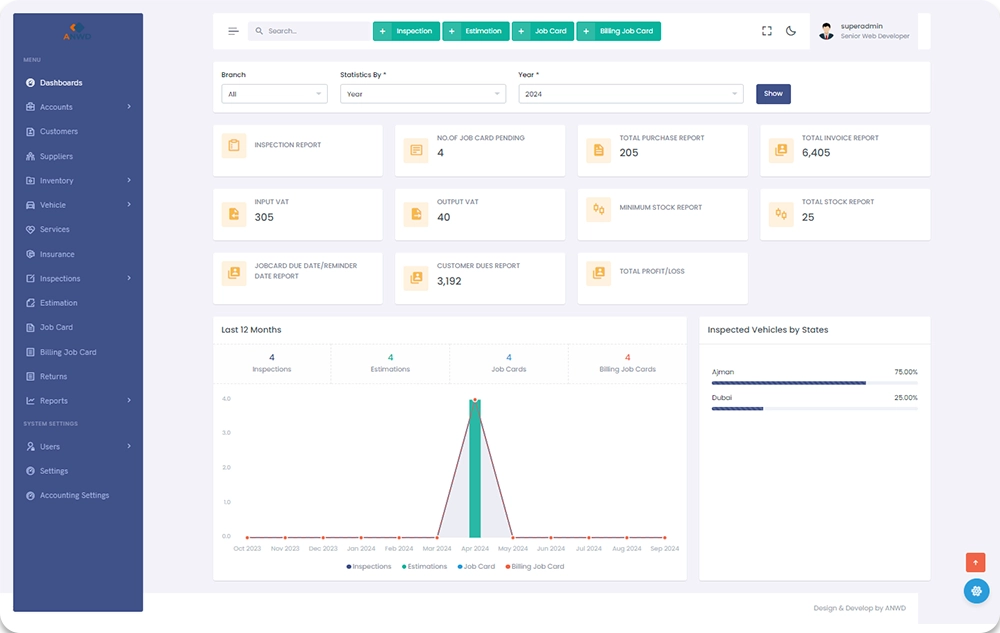This screenshot has width=1000, height=633.
Task: Open Accounting Settings in sidebar
Action: click(x=74, y=495)
